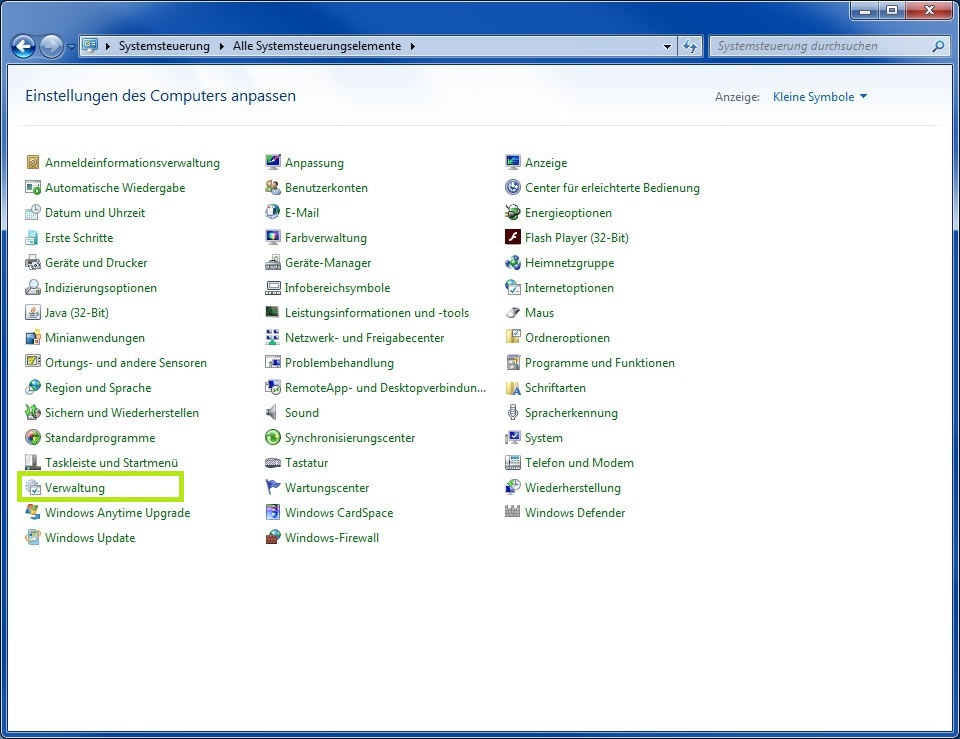Screen dimensions: 960x739
Task: Expand the address bar history dropdown arrow
Action: [667, 47]
